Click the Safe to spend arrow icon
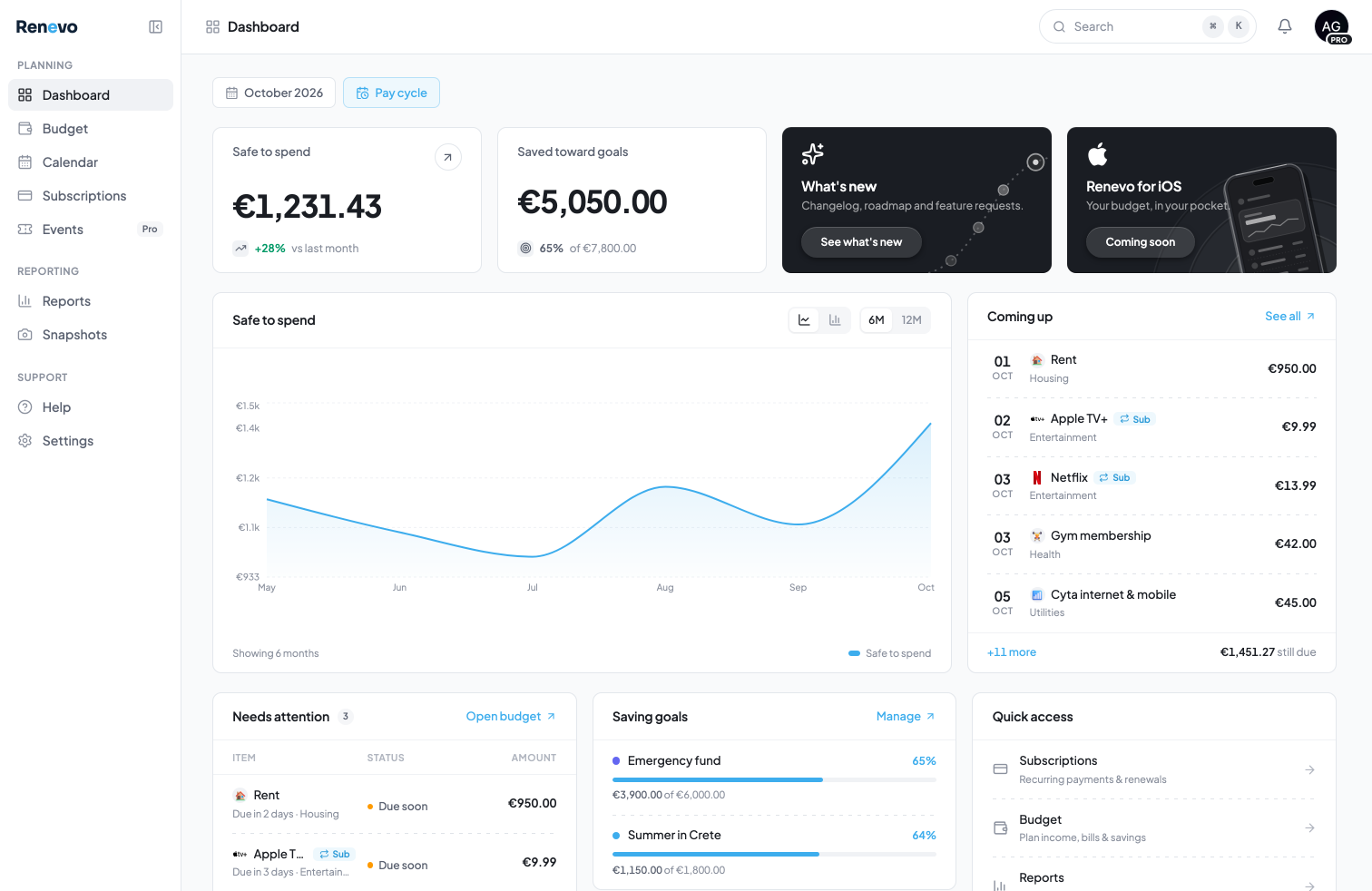Screen dimensions: 1372x891 448,157
